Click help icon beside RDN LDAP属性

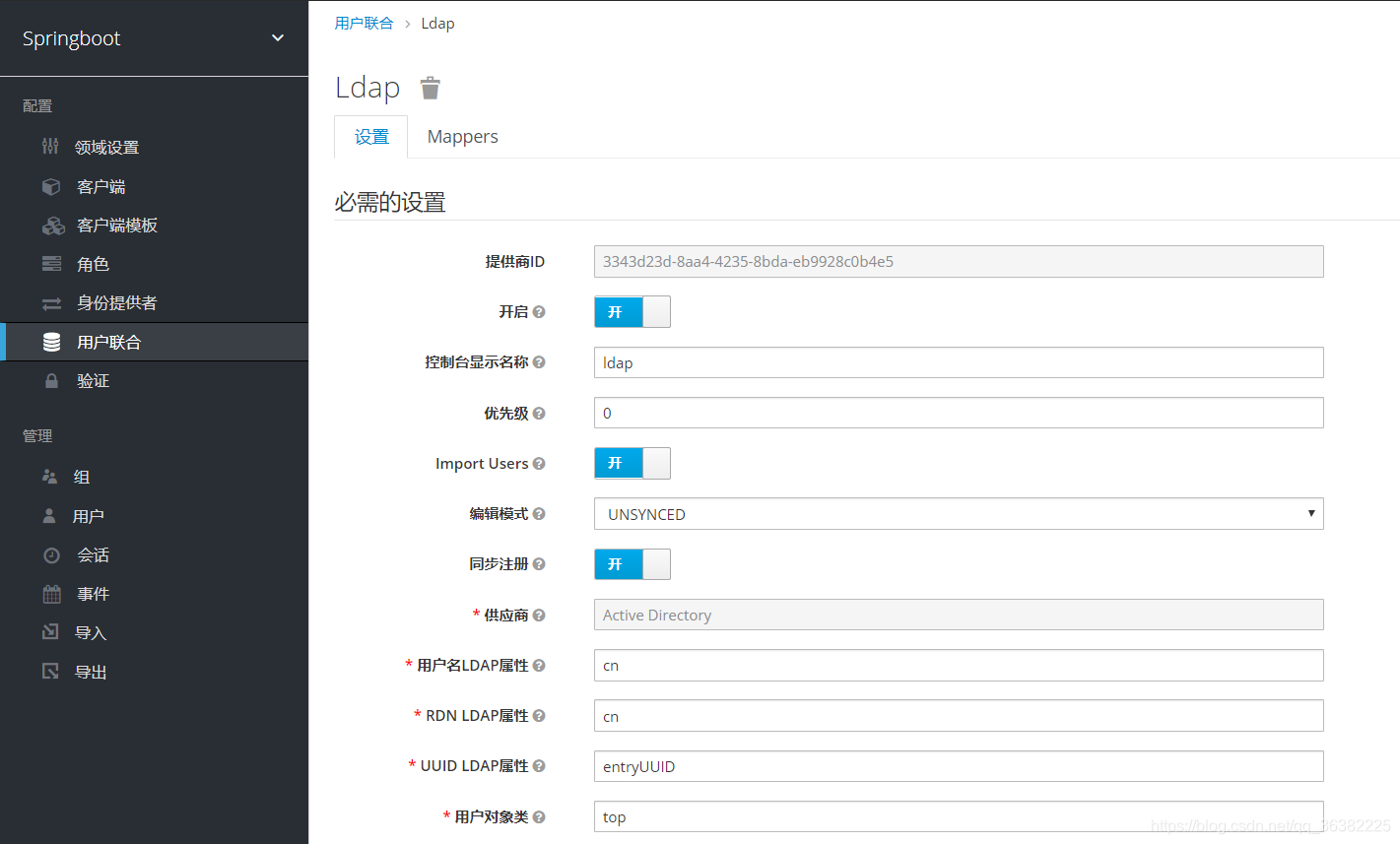click(x=539, y=716)
